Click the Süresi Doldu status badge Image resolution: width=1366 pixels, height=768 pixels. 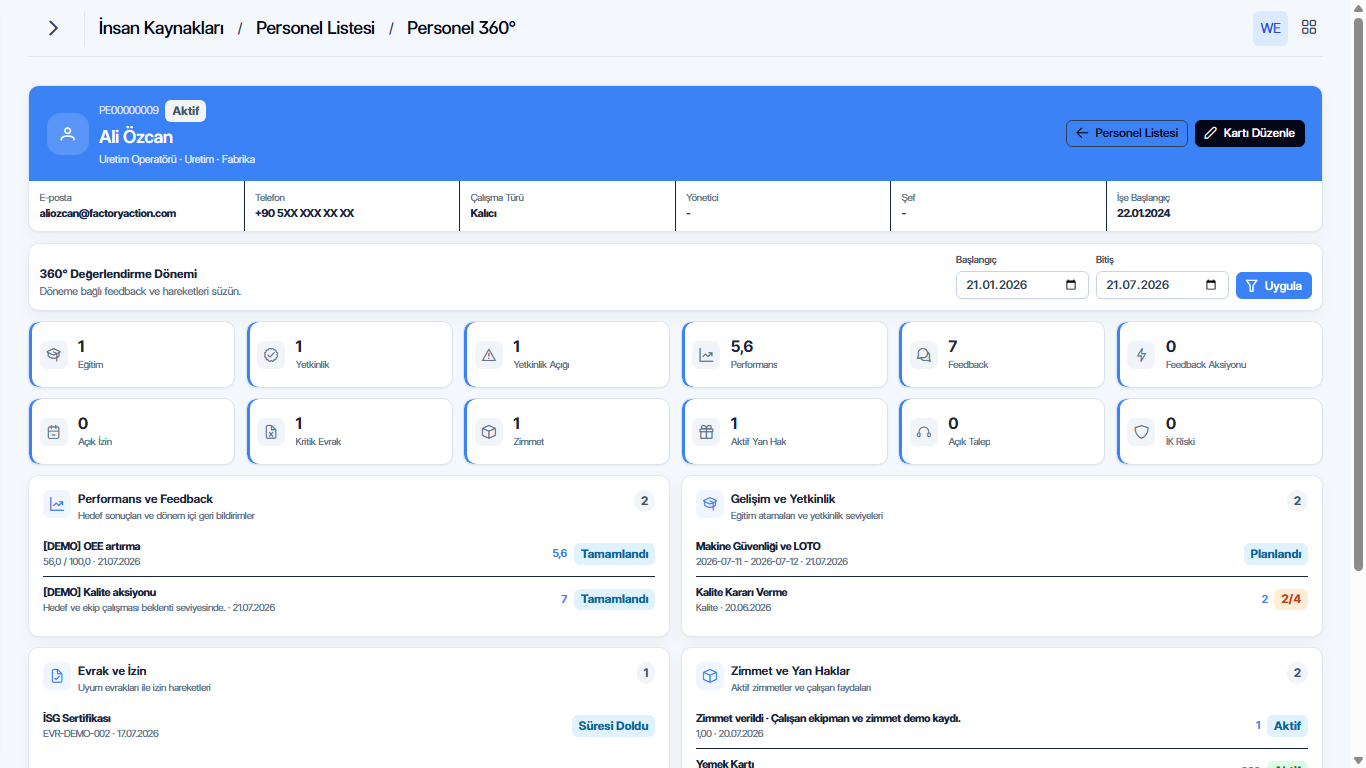(613, 726)
